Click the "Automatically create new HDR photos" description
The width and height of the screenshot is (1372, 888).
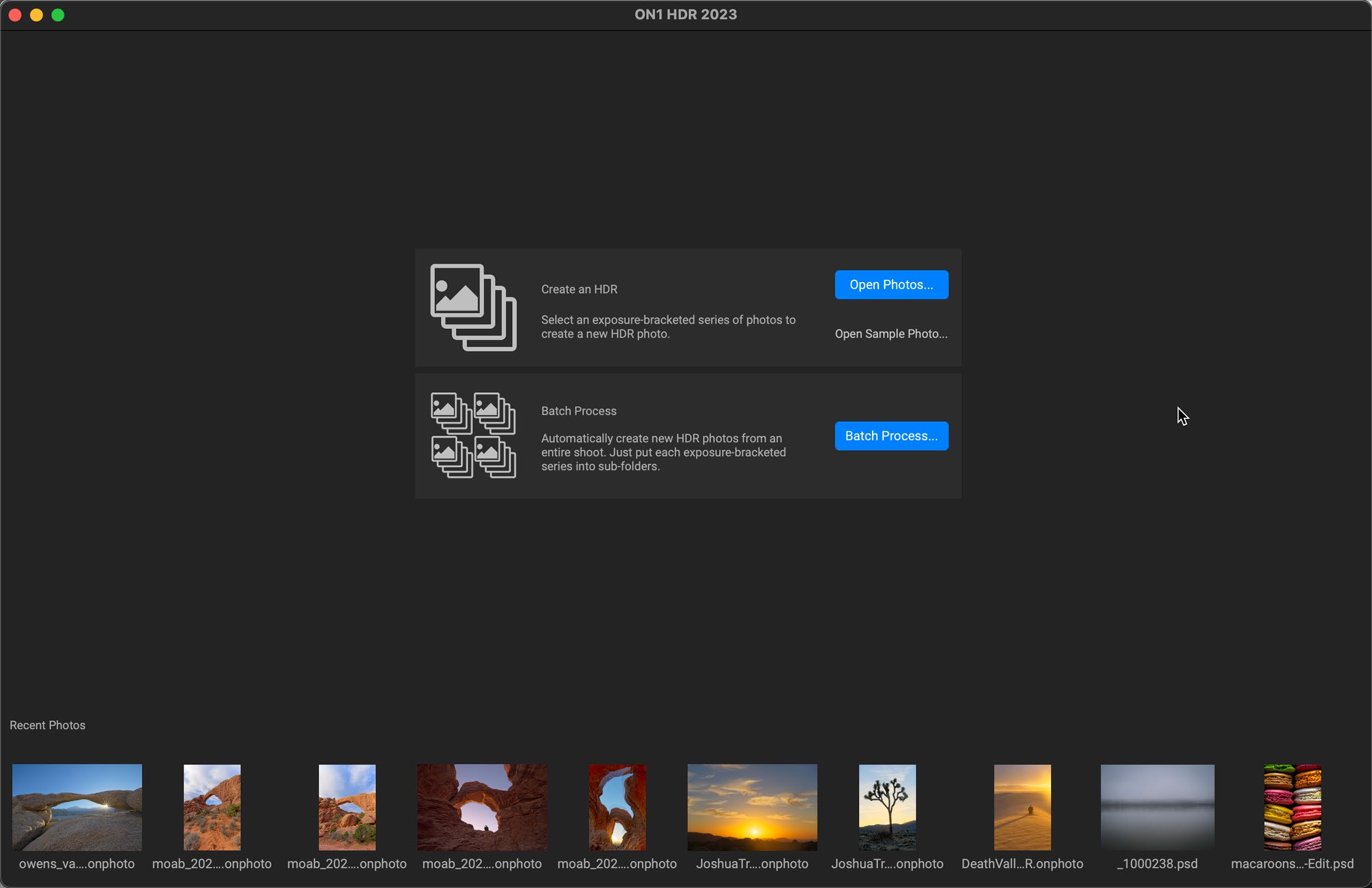(663, 453)
